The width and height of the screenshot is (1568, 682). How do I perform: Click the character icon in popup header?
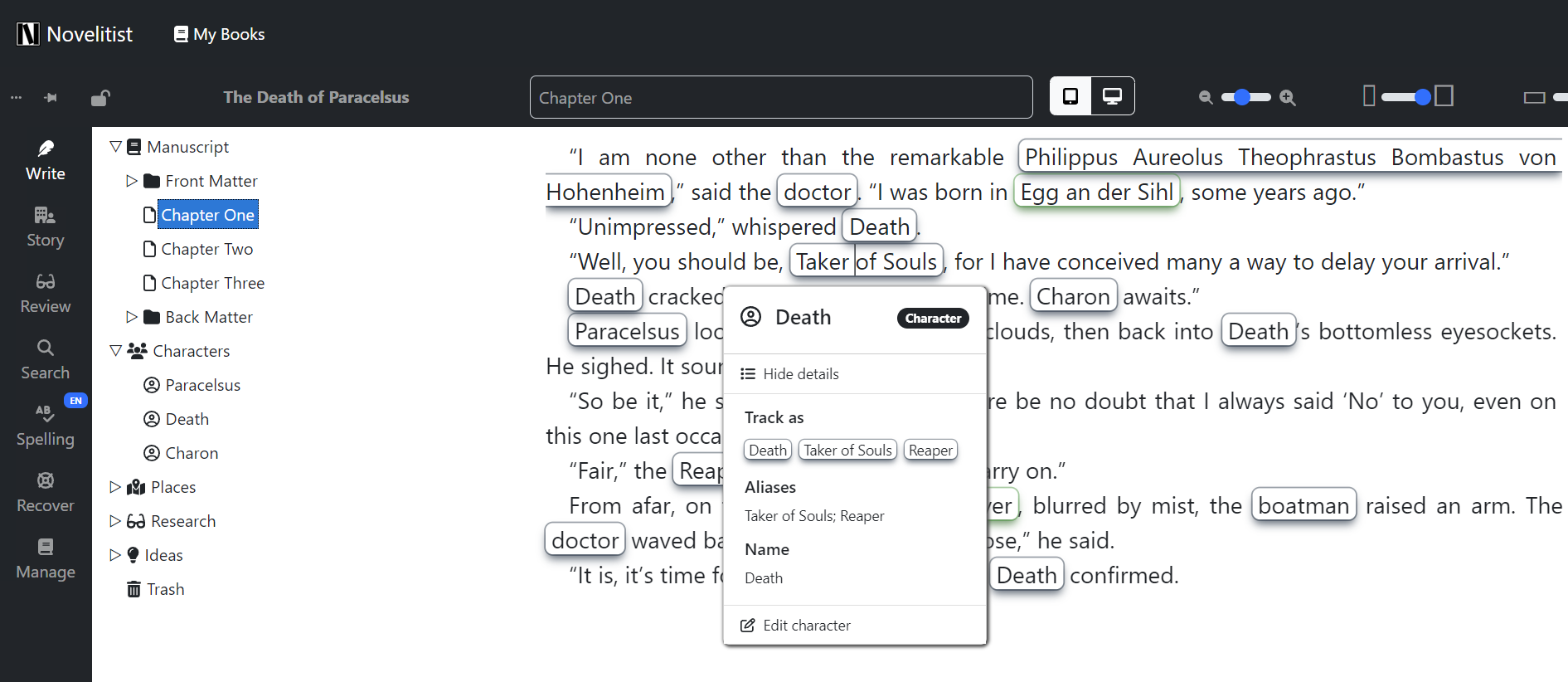751,317
